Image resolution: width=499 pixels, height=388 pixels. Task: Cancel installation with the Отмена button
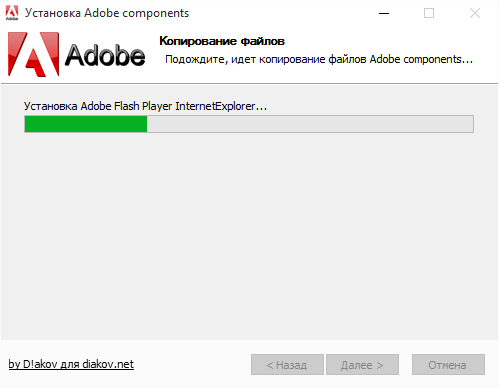pyautogui.click(x=448, y=365)
